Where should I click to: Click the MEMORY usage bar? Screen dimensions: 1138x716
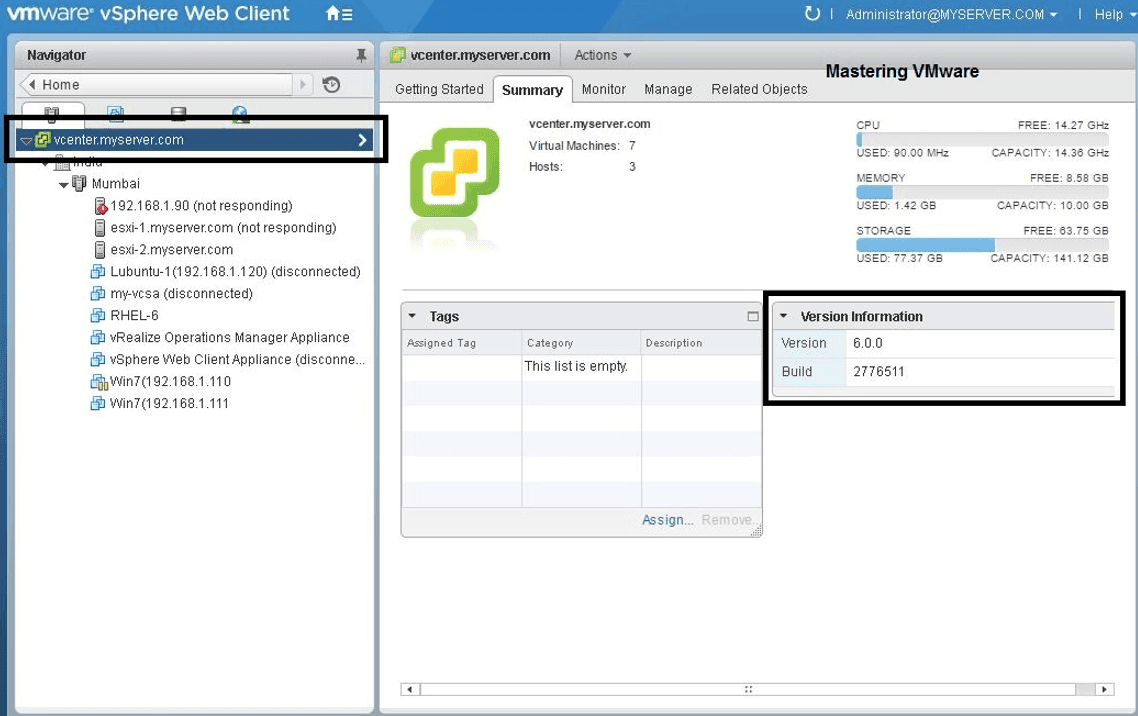point(982,192)
